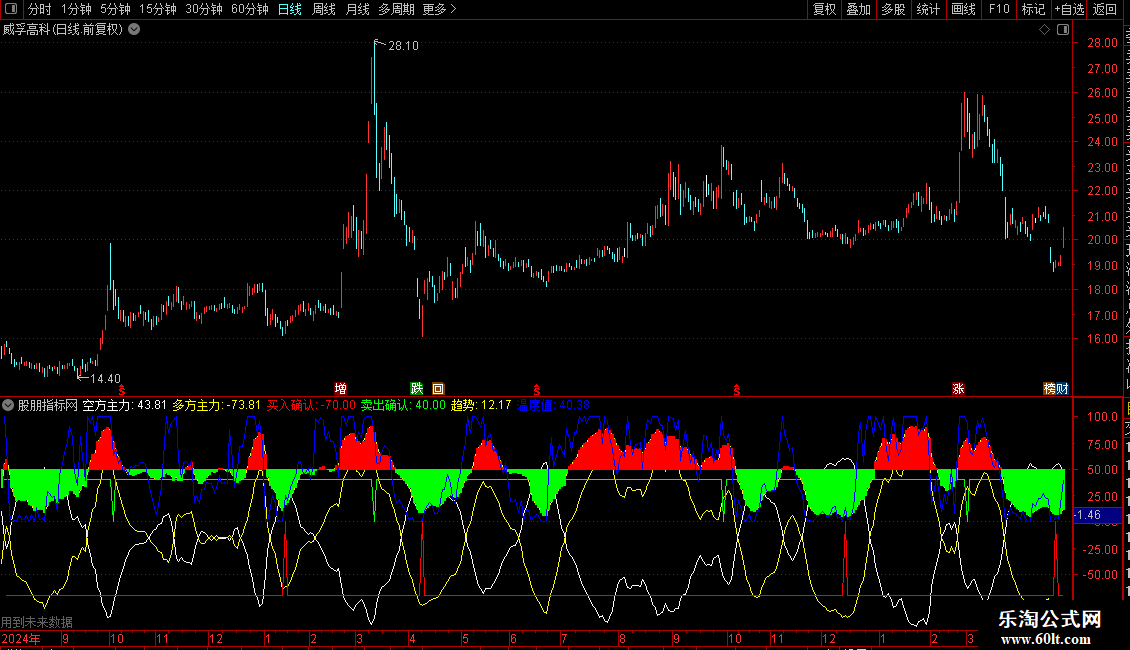Select the 1分钟 period
The image size is (1130, 650).
(x=76, y=9)
